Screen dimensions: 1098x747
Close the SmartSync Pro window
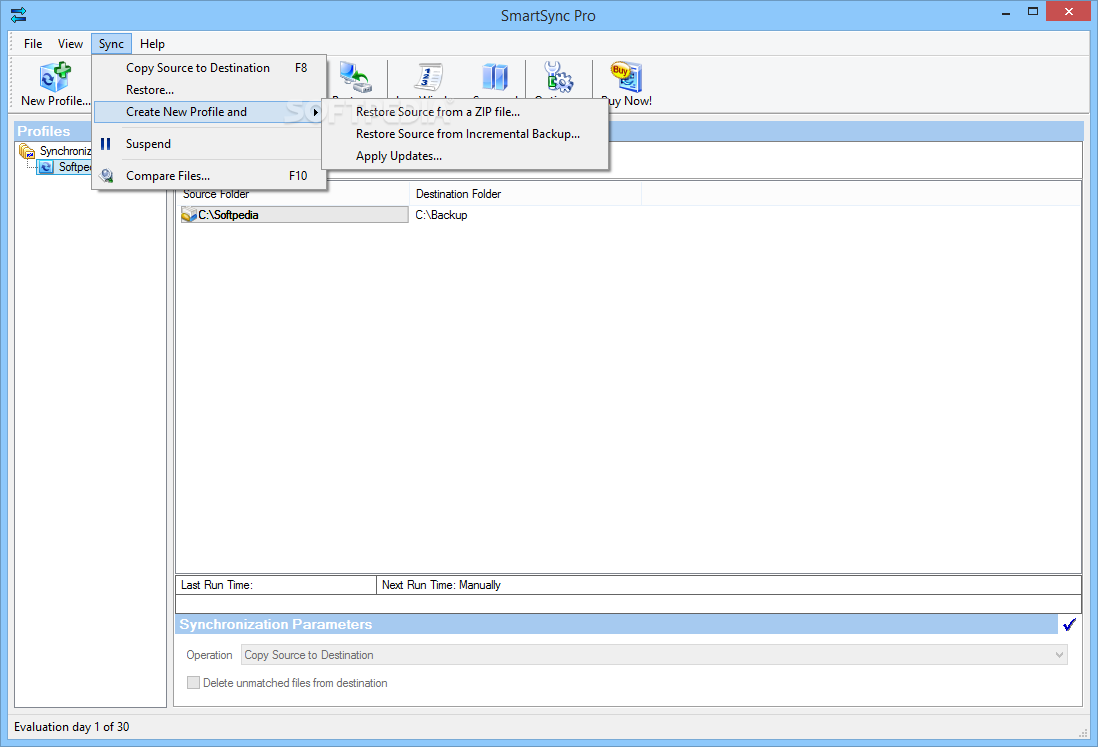(x=1069, y=11)
